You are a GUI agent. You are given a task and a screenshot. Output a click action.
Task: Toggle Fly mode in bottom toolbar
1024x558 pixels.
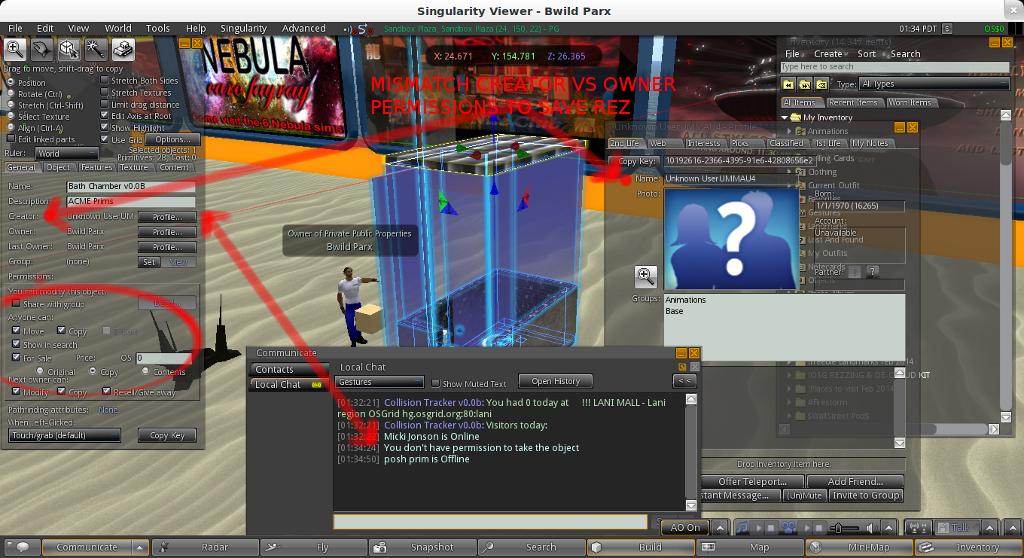(x=314, y=548)
